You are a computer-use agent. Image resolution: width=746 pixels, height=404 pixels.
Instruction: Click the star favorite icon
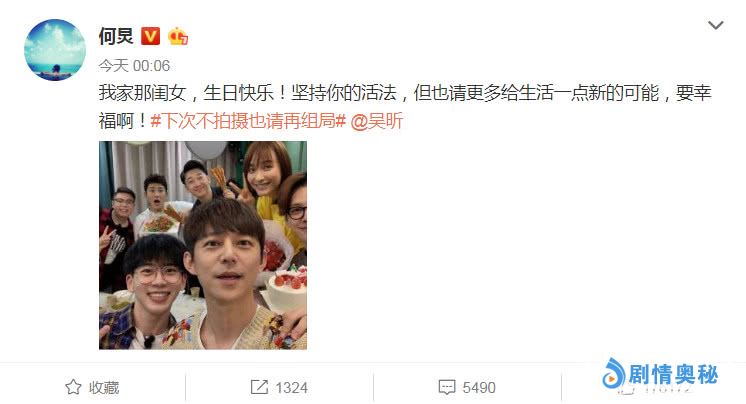[x=73, y=387]
